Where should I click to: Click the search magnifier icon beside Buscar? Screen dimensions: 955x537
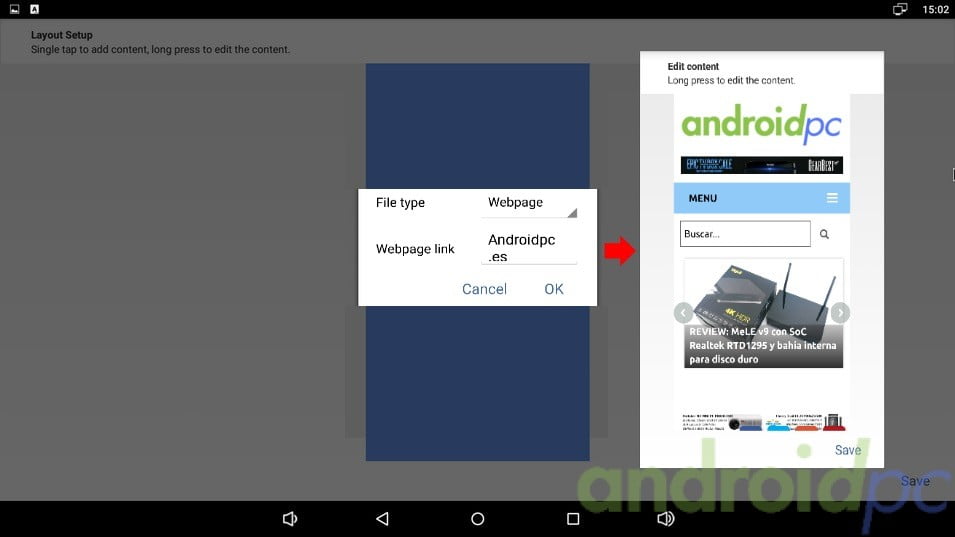pos(824,234)
